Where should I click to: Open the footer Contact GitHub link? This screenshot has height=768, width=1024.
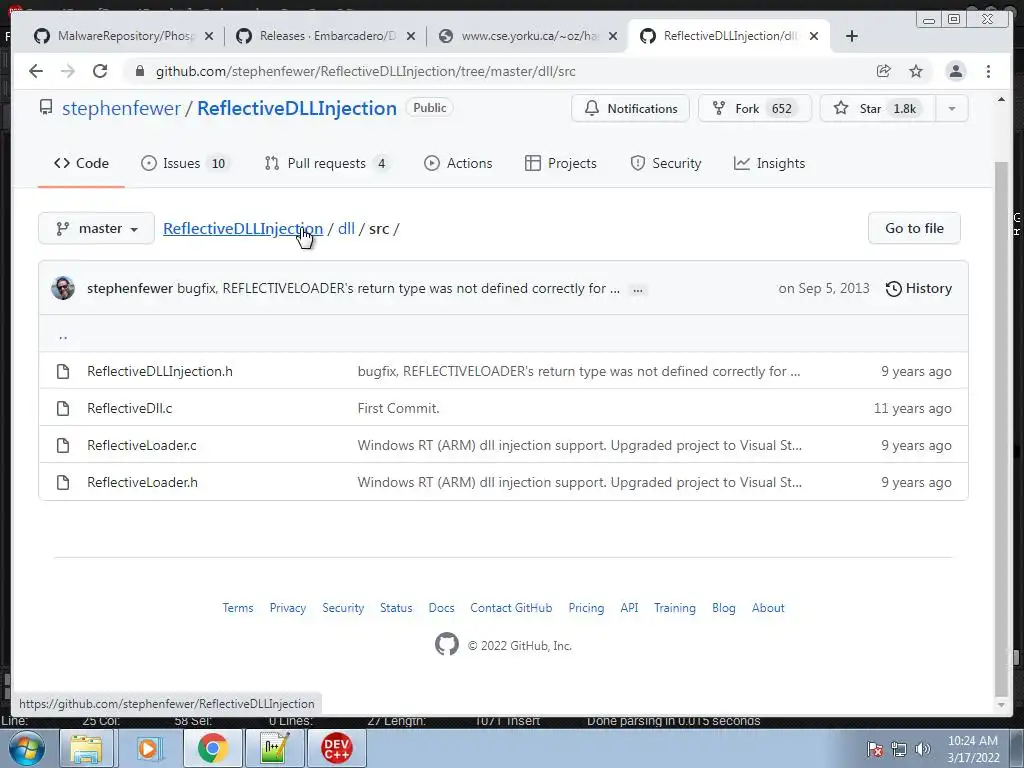tap(511, 607)
